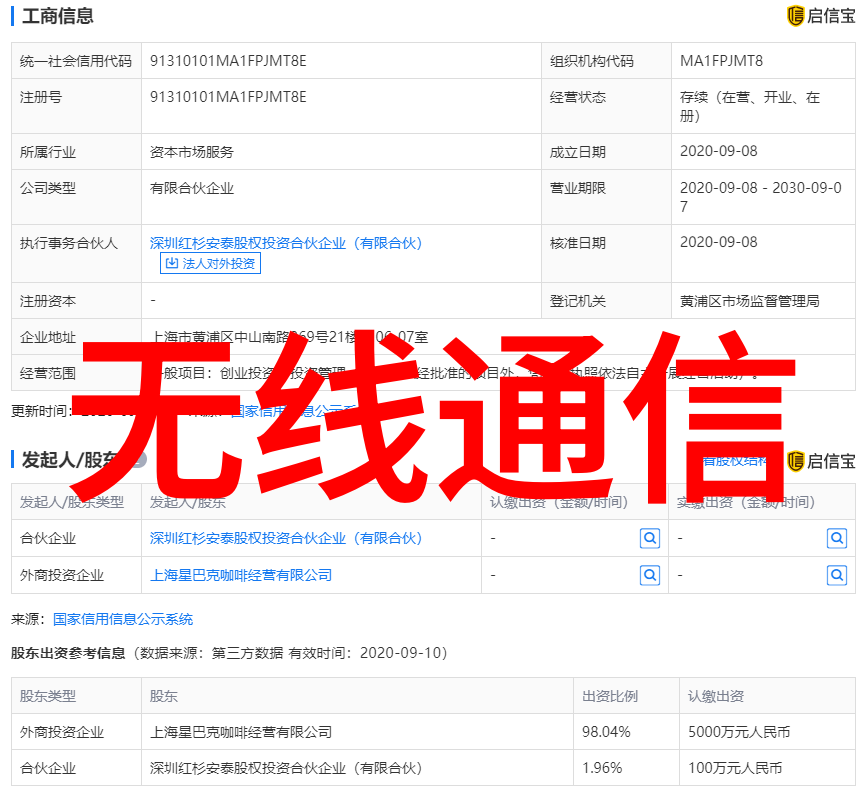867x790 pixels.
Task: Click the 工商信息 section heading
Action: point(58,16)
